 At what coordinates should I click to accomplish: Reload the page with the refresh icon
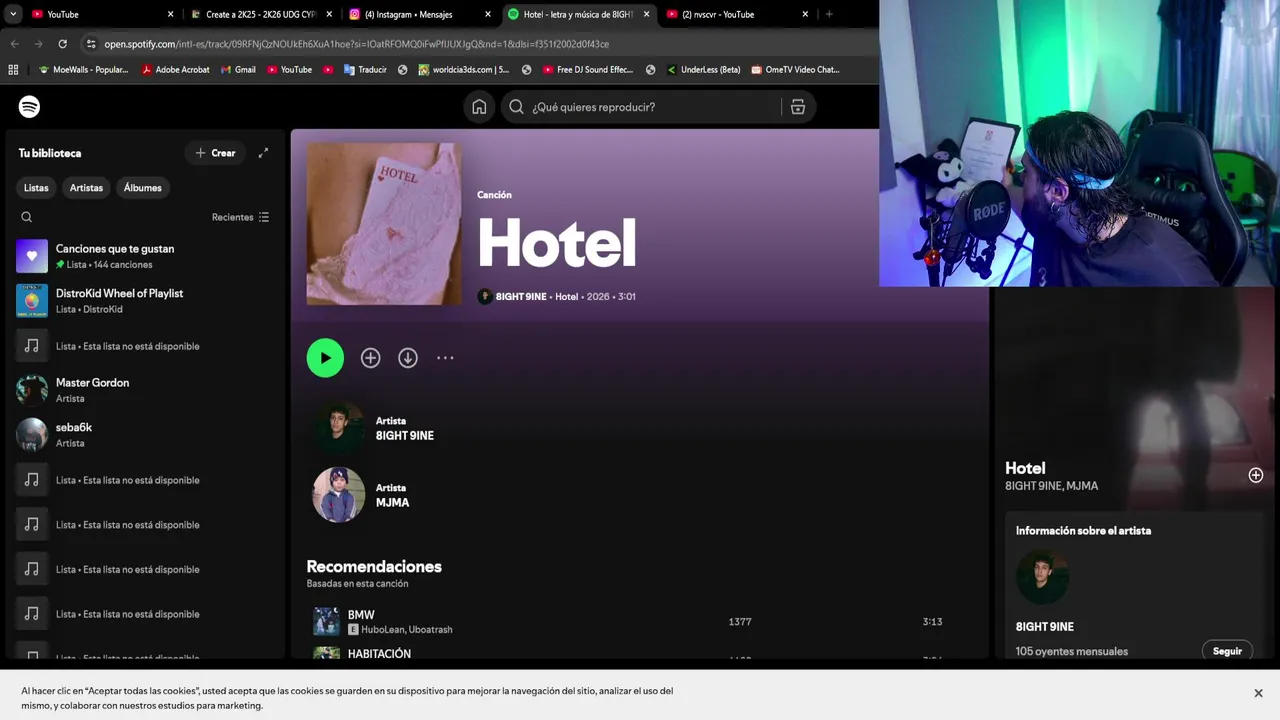coord(62,44)
